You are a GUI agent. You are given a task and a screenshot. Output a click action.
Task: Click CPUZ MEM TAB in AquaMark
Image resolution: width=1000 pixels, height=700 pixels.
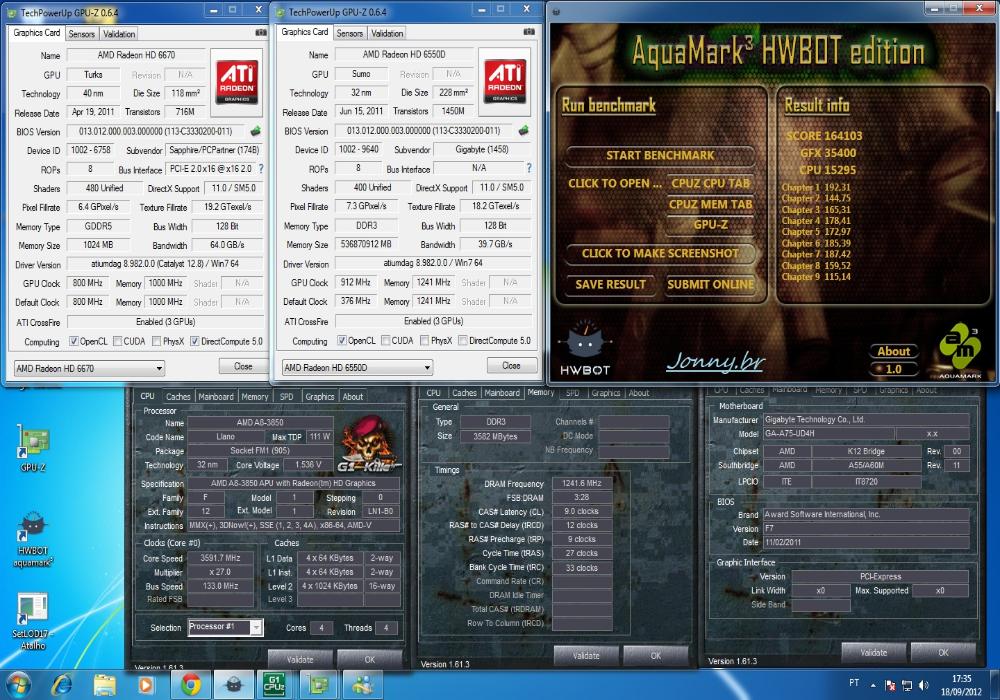[710, 205]
